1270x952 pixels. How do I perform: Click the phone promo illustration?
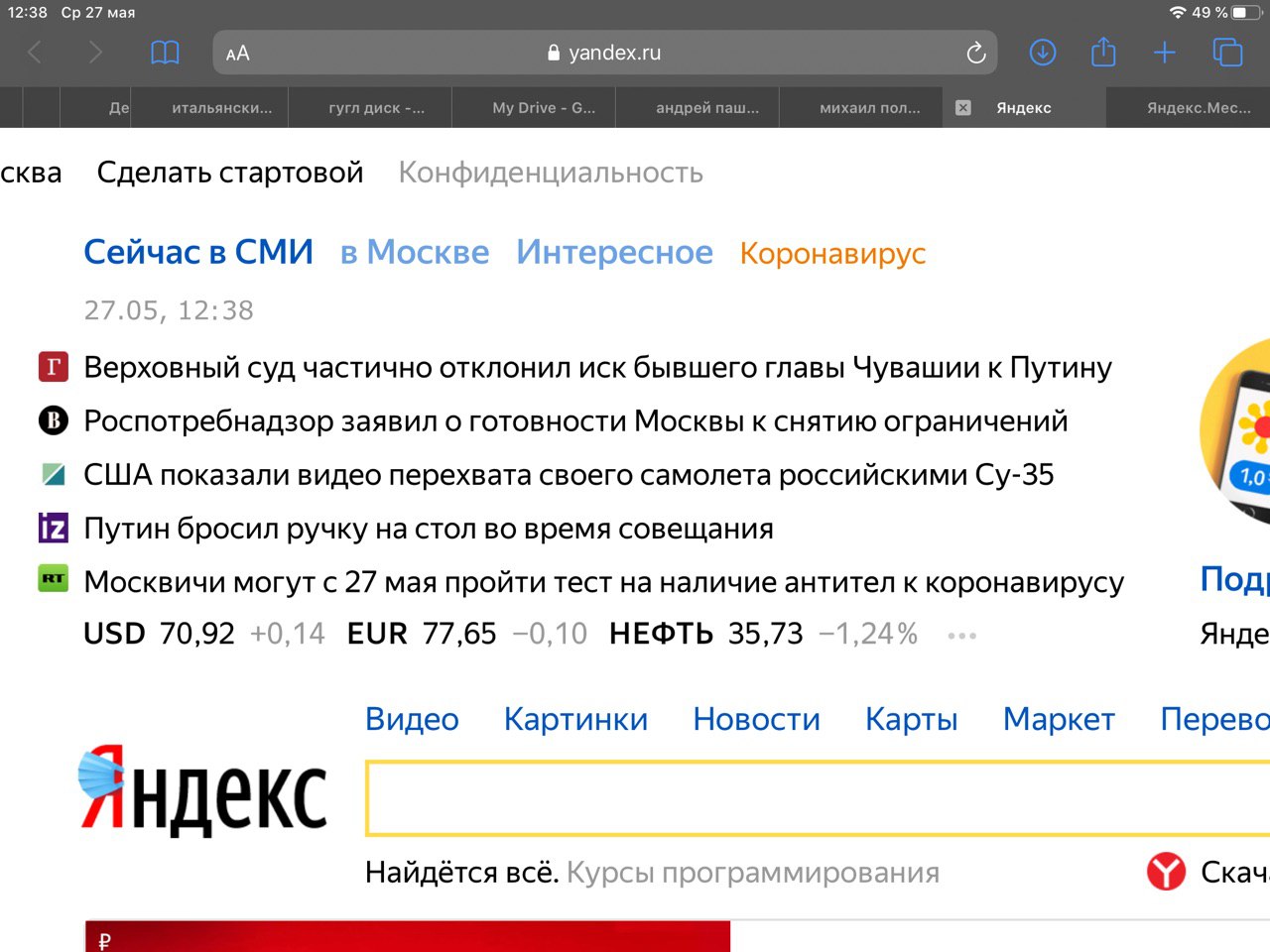click(1235, 431)
